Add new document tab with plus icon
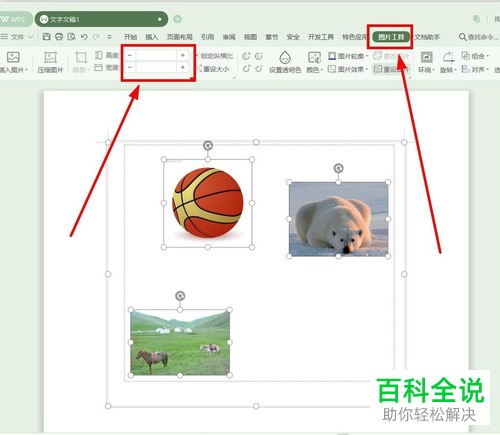This screenshot has height=435, width=500. tap(177, 19)
